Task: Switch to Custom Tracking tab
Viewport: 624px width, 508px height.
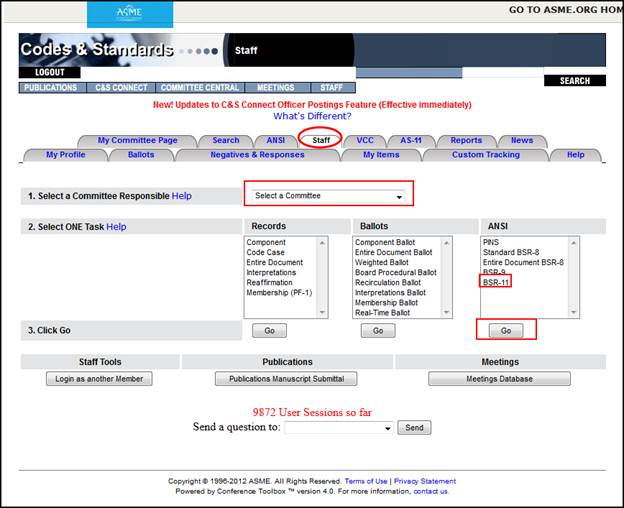Action: (486, 155)
